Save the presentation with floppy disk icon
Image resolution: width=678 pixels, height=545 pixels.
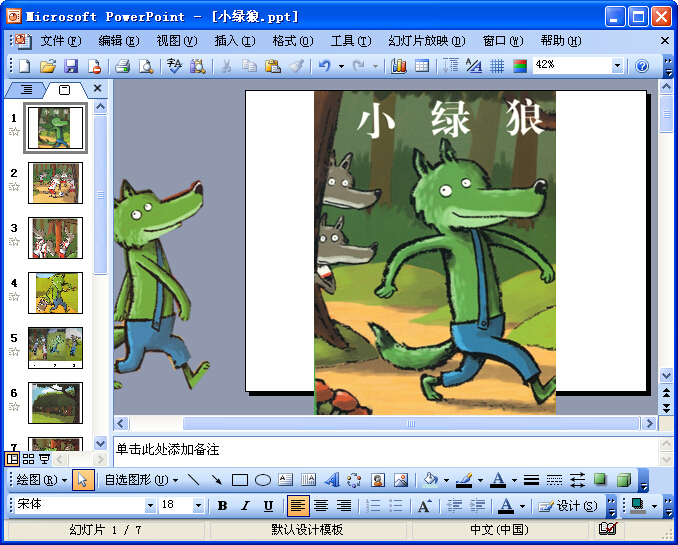71,66
